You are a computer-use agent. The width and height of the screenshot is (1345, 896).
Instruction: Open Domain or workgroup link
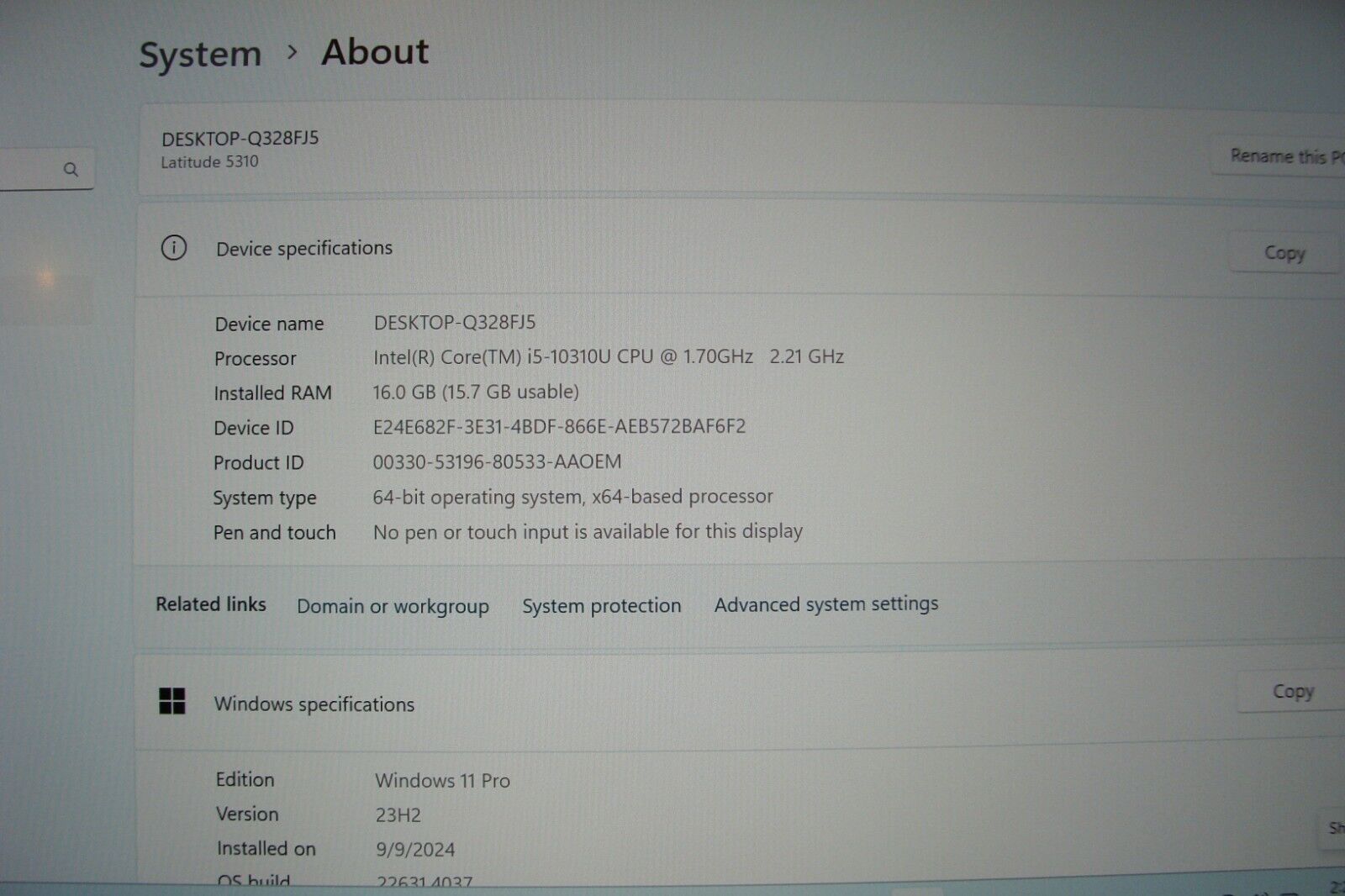(x=393, y=606)
